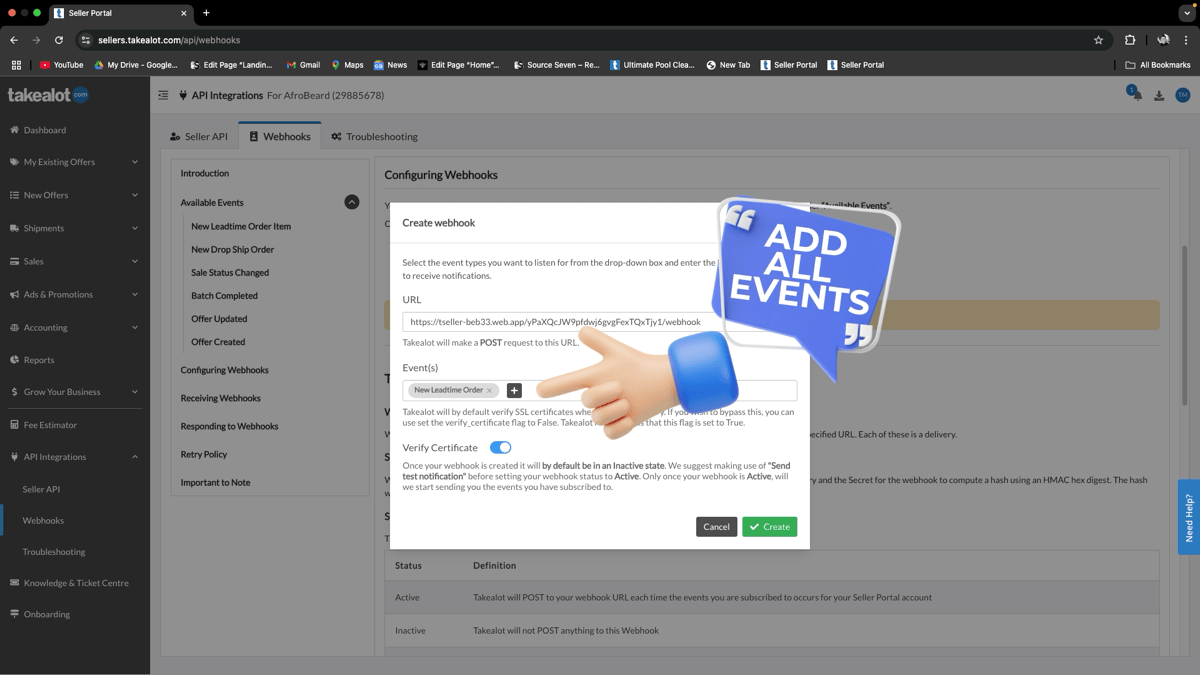Toggle the sidebar hamburger menu icon
This screenshot has width=1200, height=675.
[x=163, y=95]
